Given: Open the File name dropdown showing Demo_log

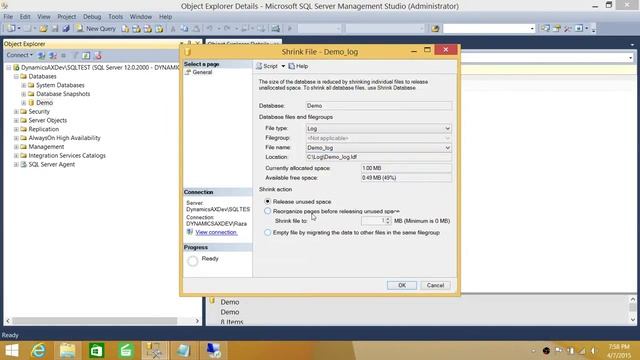Looking at the screenshot, I should point(447,148).
